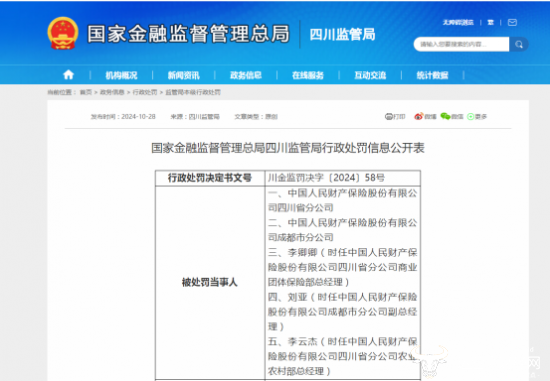The image size is (550, 381).
Task: Open the 新闻资讯 menu item
Action: [x=183, y=75]
